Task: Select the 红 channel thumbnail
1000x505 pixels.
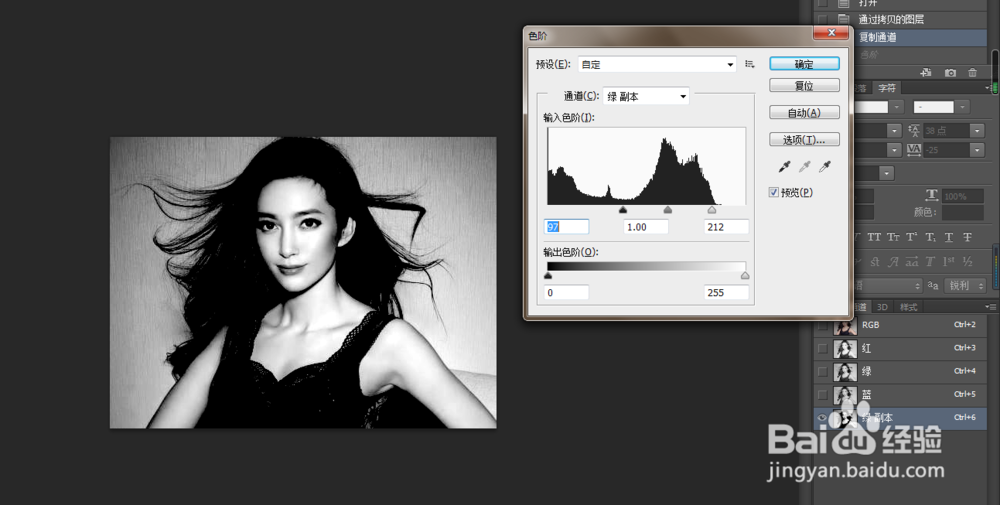Action: pos(845,348)
